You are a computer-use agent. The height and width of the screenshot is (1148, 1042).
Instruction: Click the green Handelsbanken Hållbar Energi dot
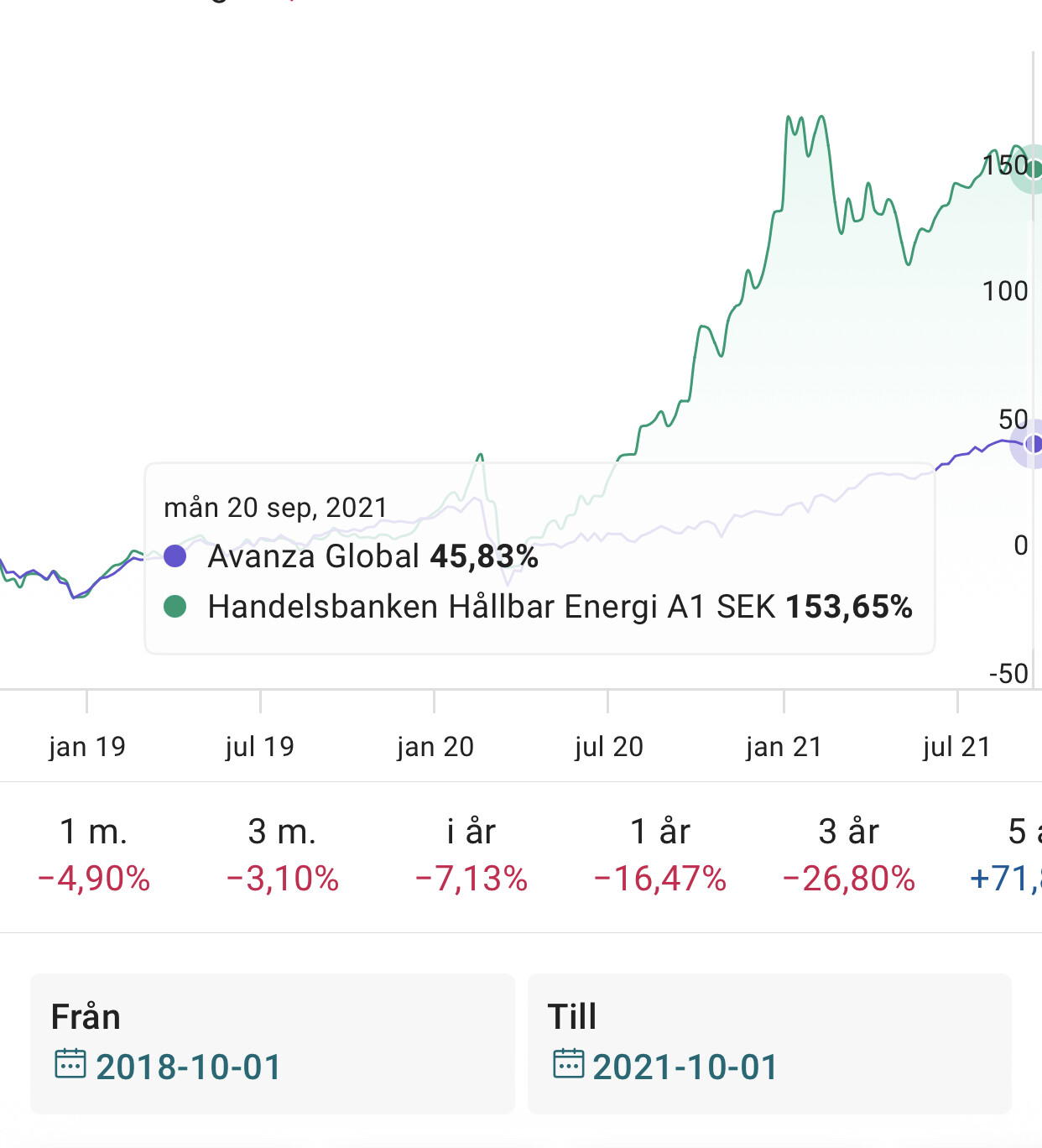pos(175,606)
